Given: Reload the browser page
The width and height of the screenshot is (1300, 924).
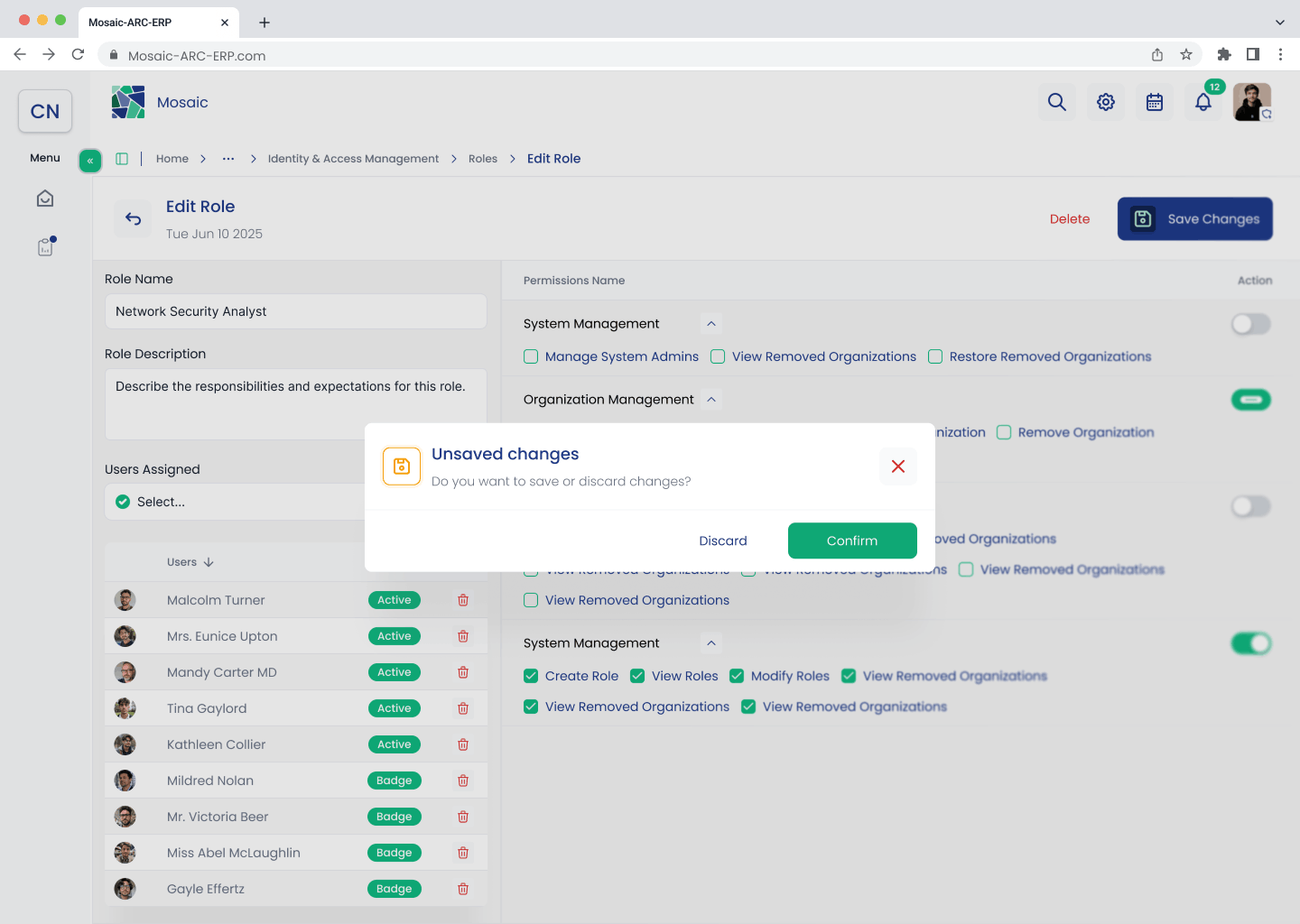Looking at the screenshot, I should 78,54.
